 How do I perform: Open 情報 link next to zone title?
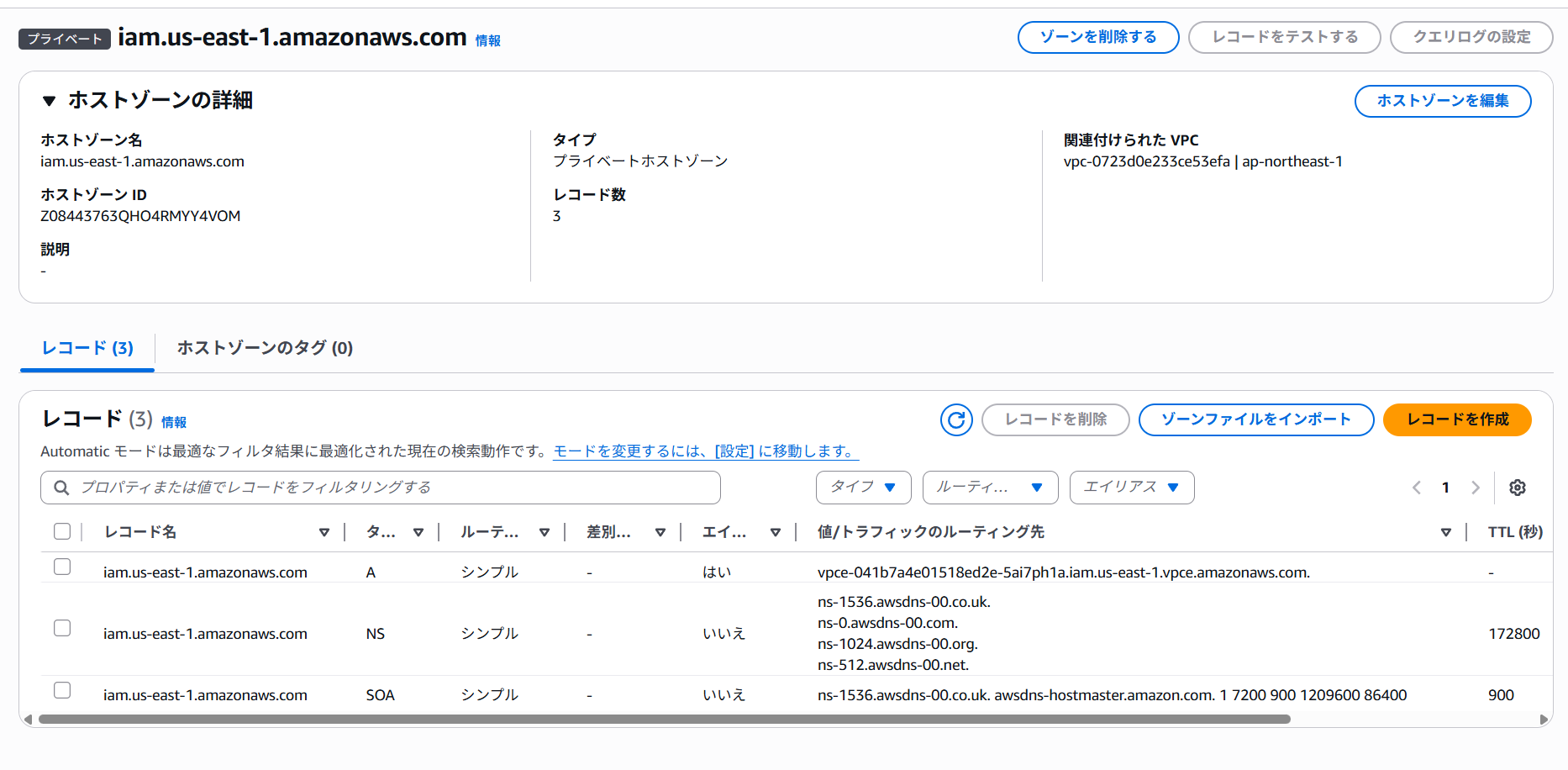tap(488, 40)
